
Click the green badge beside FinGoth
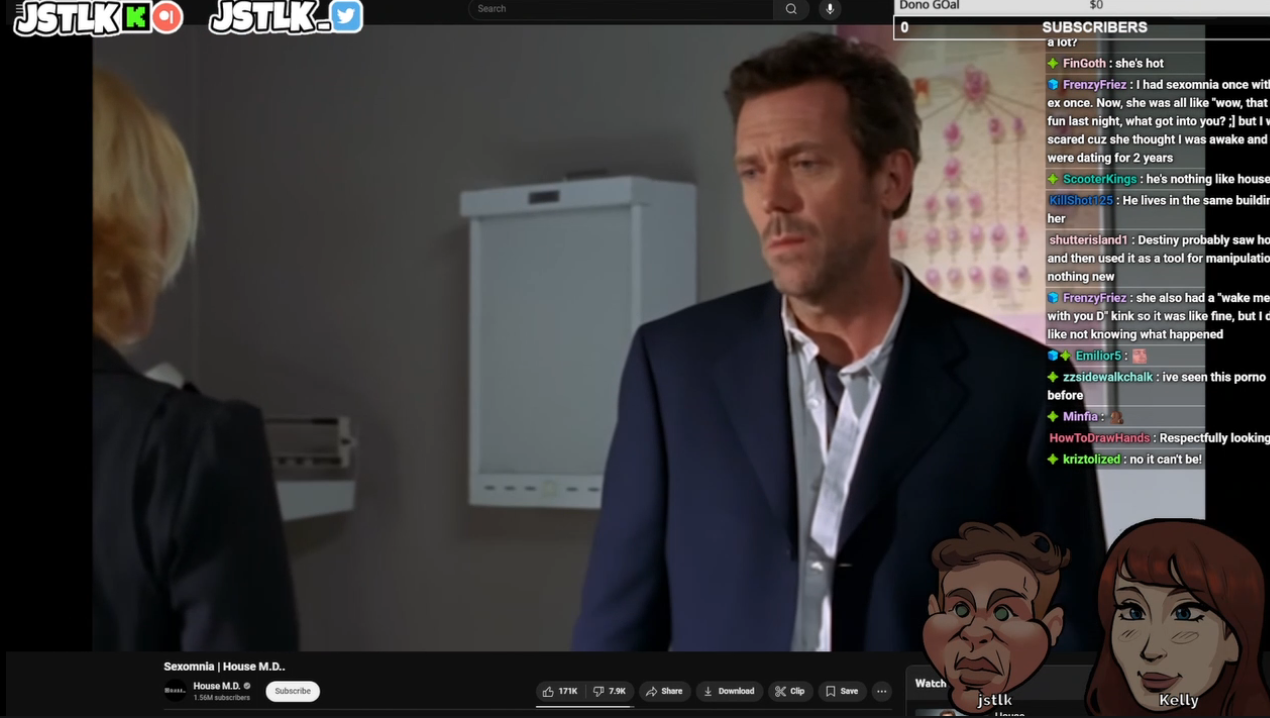pos(1053,63)
